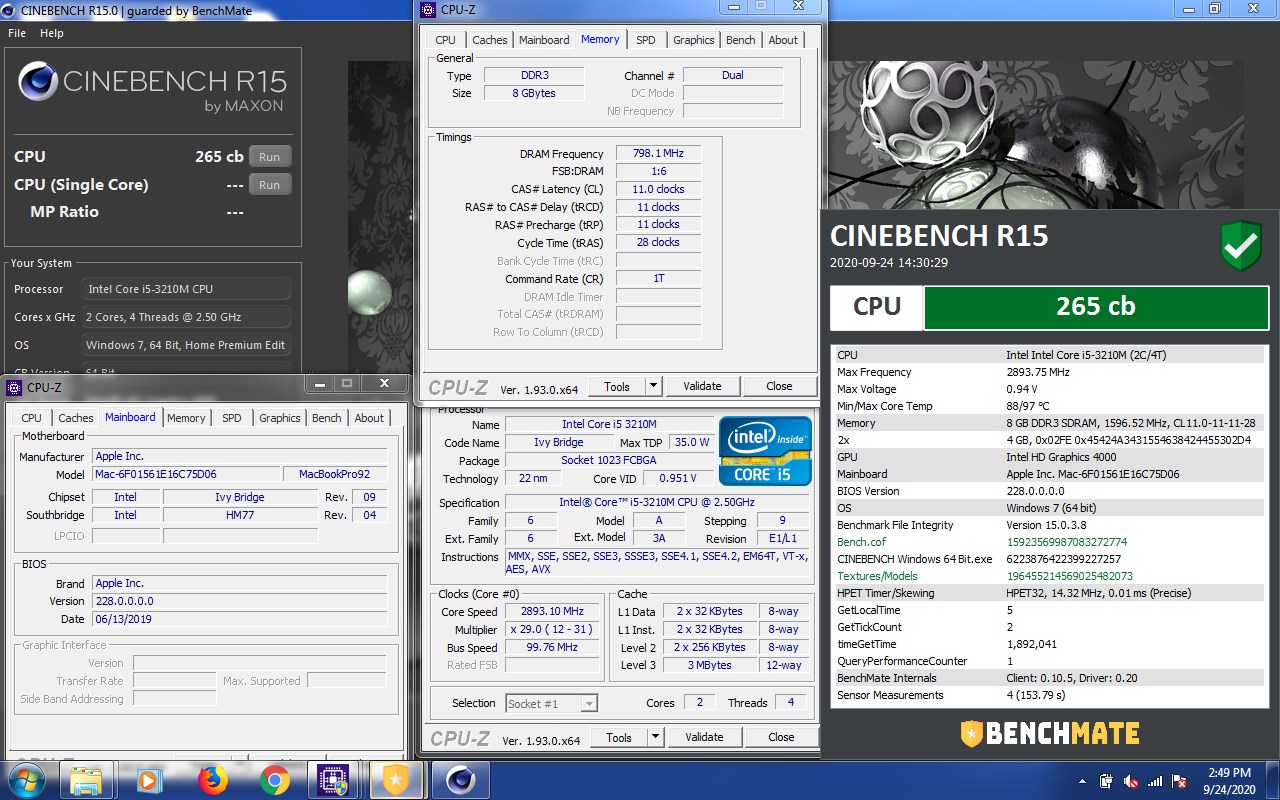Click the HPET Timer/Skewing row value

[x=1098, y=593]
